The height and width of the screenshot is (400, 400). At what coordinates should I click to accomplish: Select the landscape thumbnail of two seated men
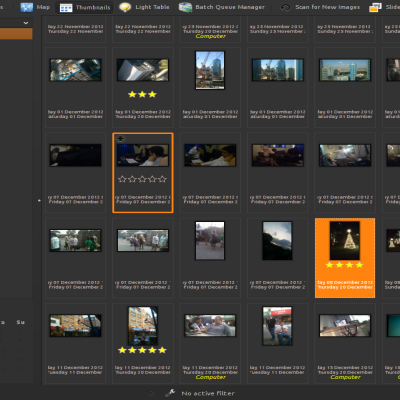(x=210, y=326)
